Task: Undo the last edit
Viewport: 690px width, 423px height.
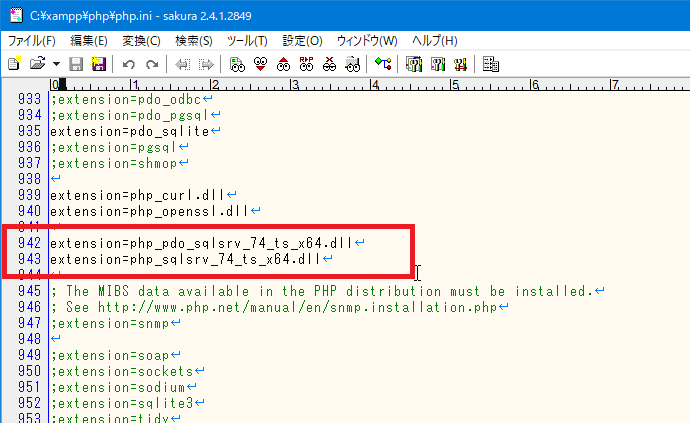Action: (128, 63)
